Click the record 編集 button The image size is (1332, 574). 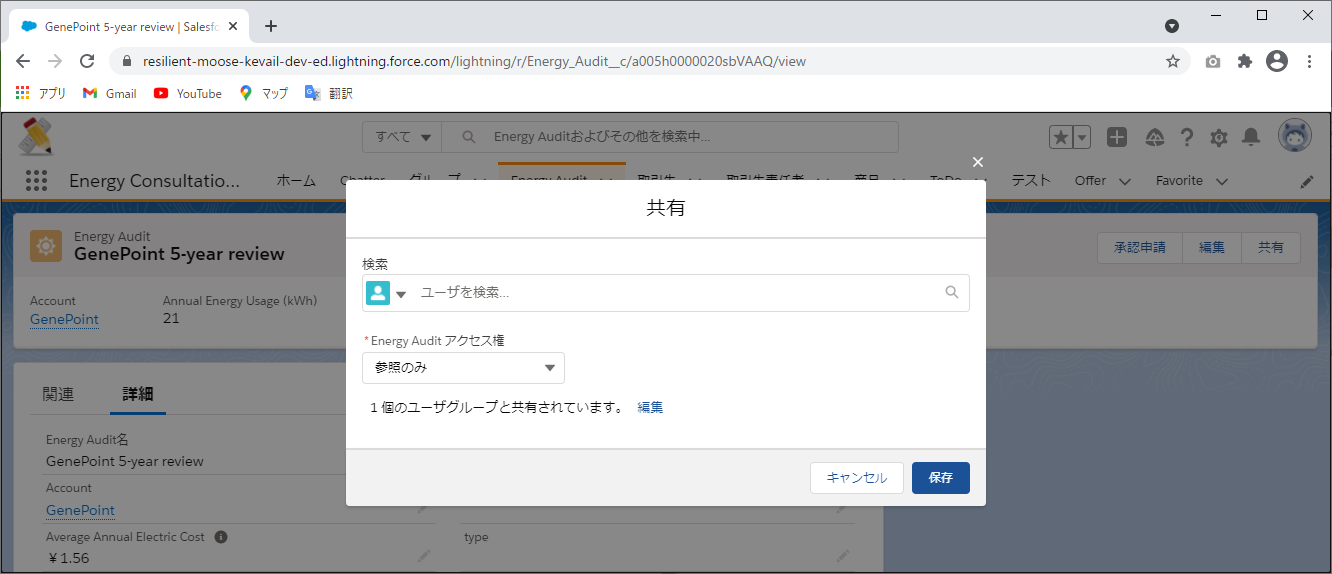[x=1212, y=247]
